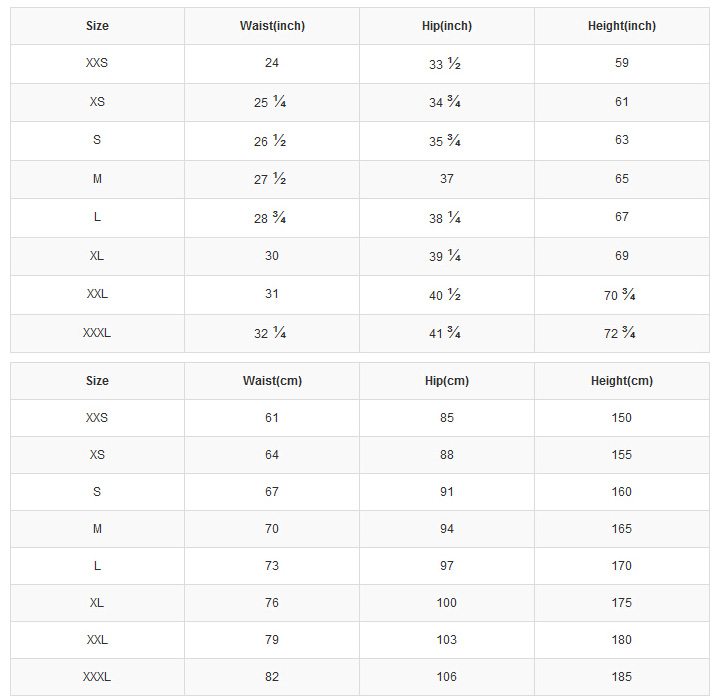Screen dimensions: 720x700
Task: Select the hip value 100 cm cell
Action: click(446, 603)
